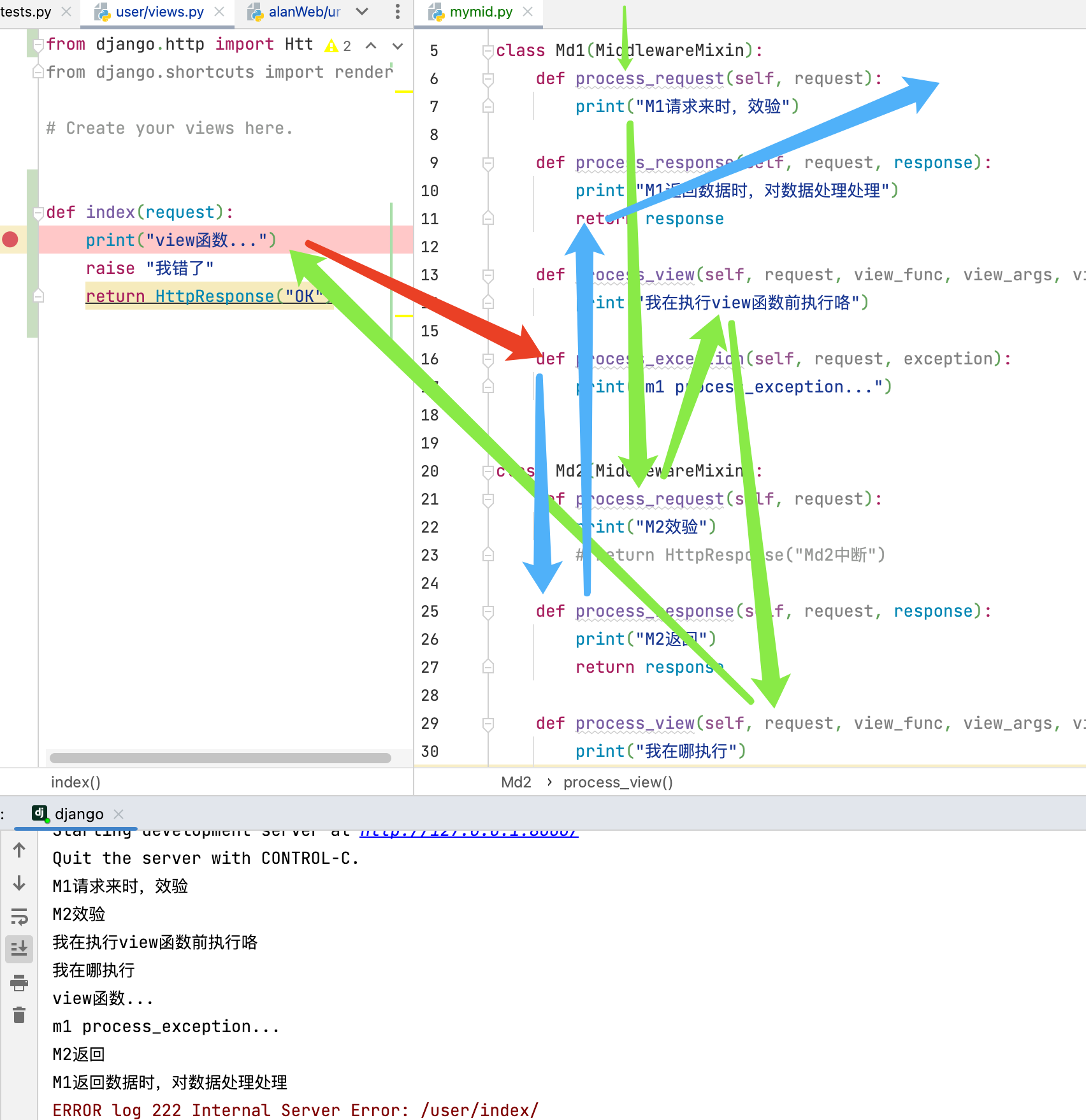Click line number 8 in mymid.py gutter
Screen dimensions: 1086x1120
(433, 134)
